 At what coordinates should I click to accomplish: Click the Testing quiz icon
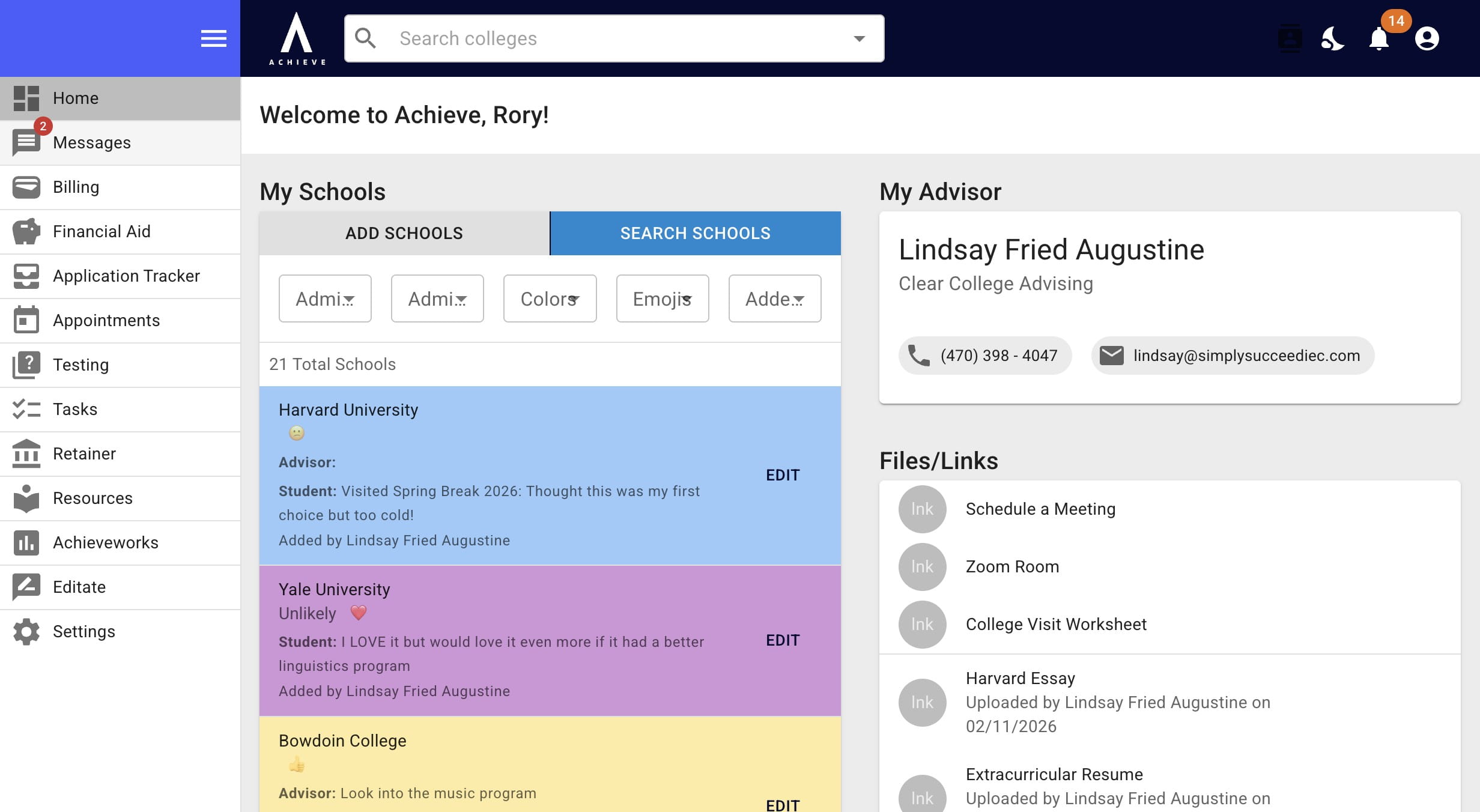coord(26,365)
